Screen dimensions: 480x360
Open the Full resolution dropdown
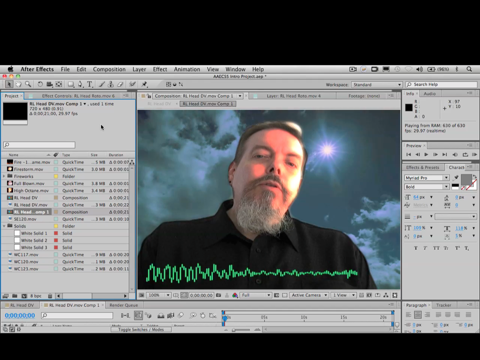tap(256, 295)
